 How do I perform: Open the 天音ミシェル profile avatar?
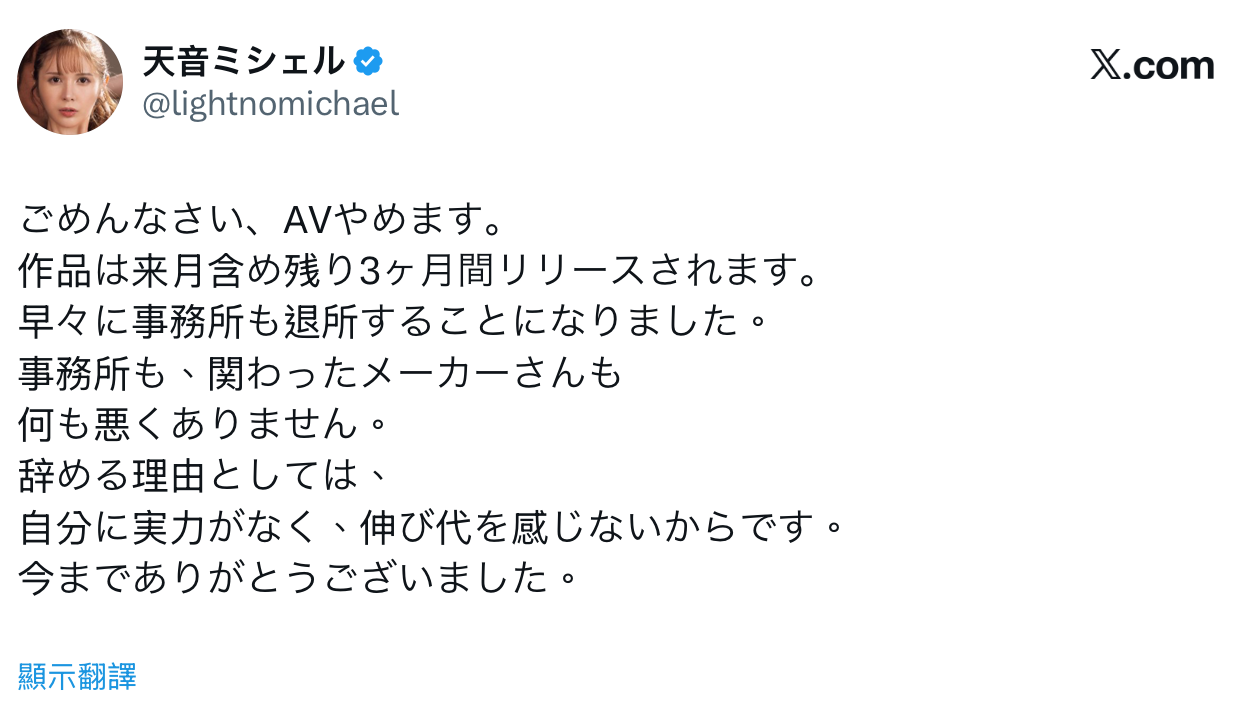click(70, 81)
